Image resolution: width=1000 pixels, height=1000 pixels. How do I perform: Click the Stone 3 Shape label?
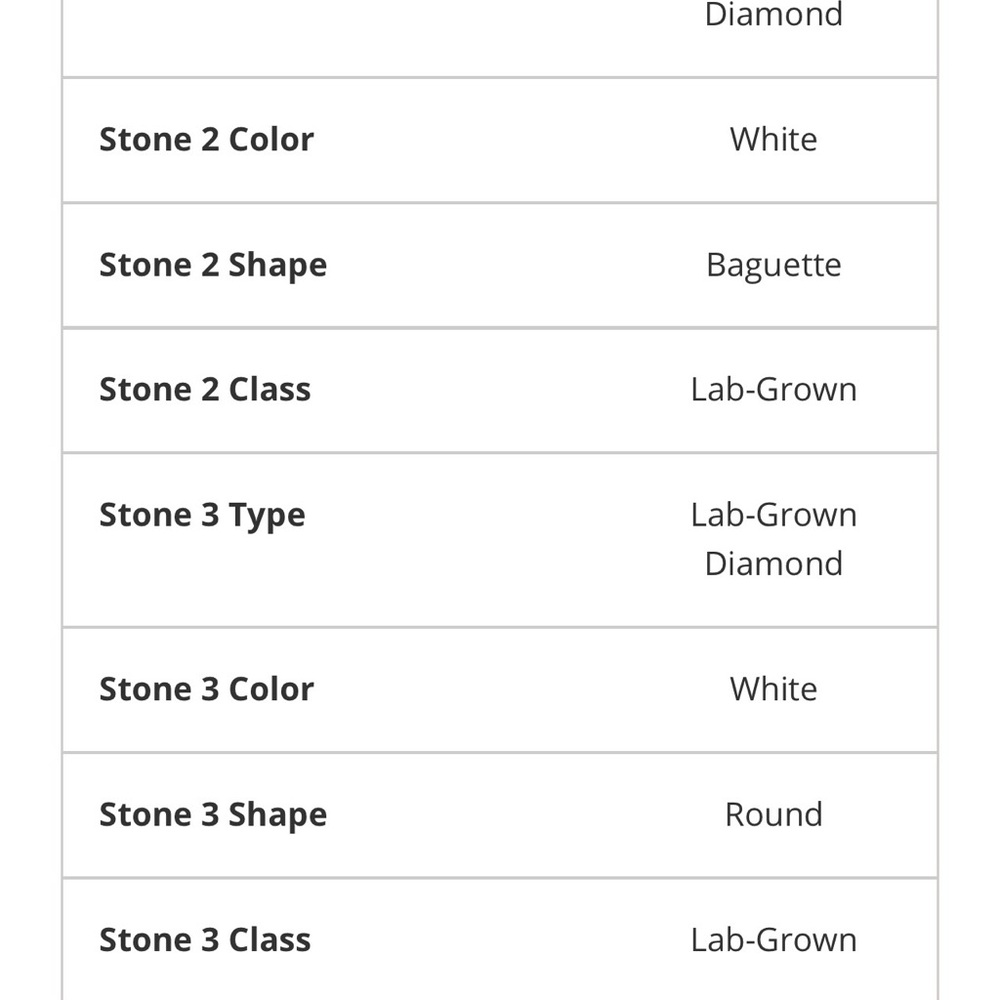(x=212, y=815)
